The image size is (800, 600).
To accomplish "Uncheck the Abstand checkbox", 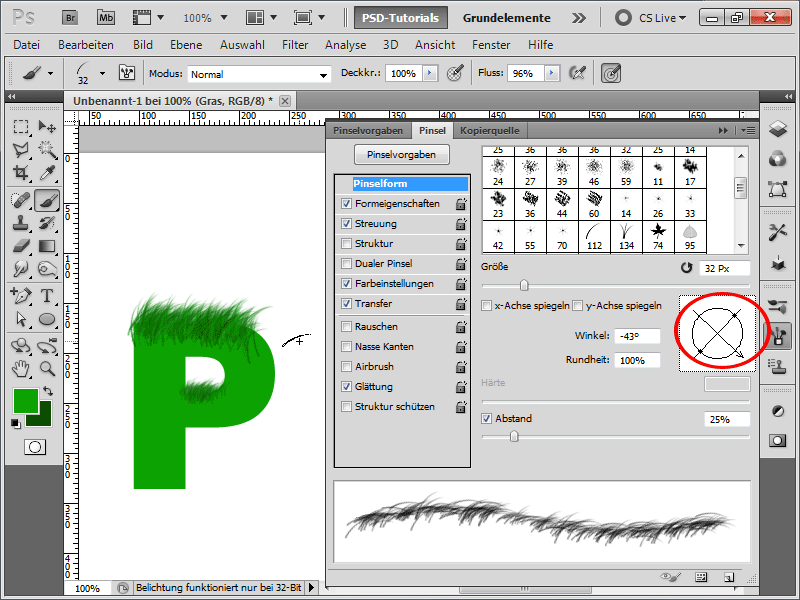I will click(486, 418).
